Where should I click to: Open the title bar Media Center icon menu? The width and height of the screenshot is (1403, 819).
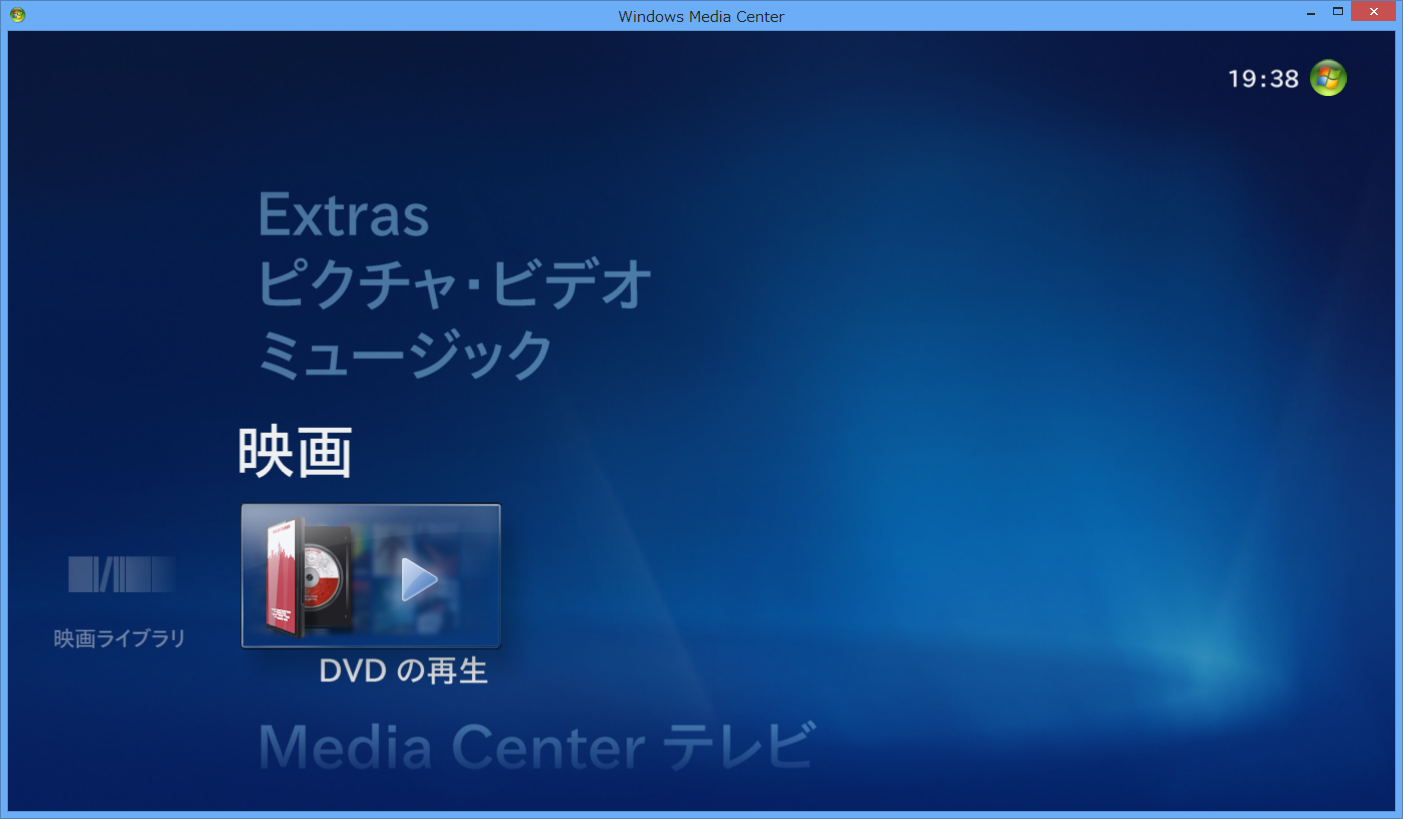(17, 15)
